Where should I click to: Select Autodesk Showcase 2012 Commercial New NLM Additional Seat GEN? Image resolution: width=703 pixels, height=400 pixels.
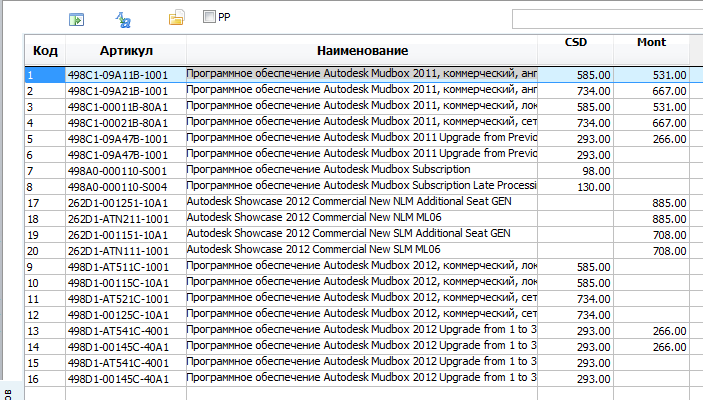[x=349, y=201]
